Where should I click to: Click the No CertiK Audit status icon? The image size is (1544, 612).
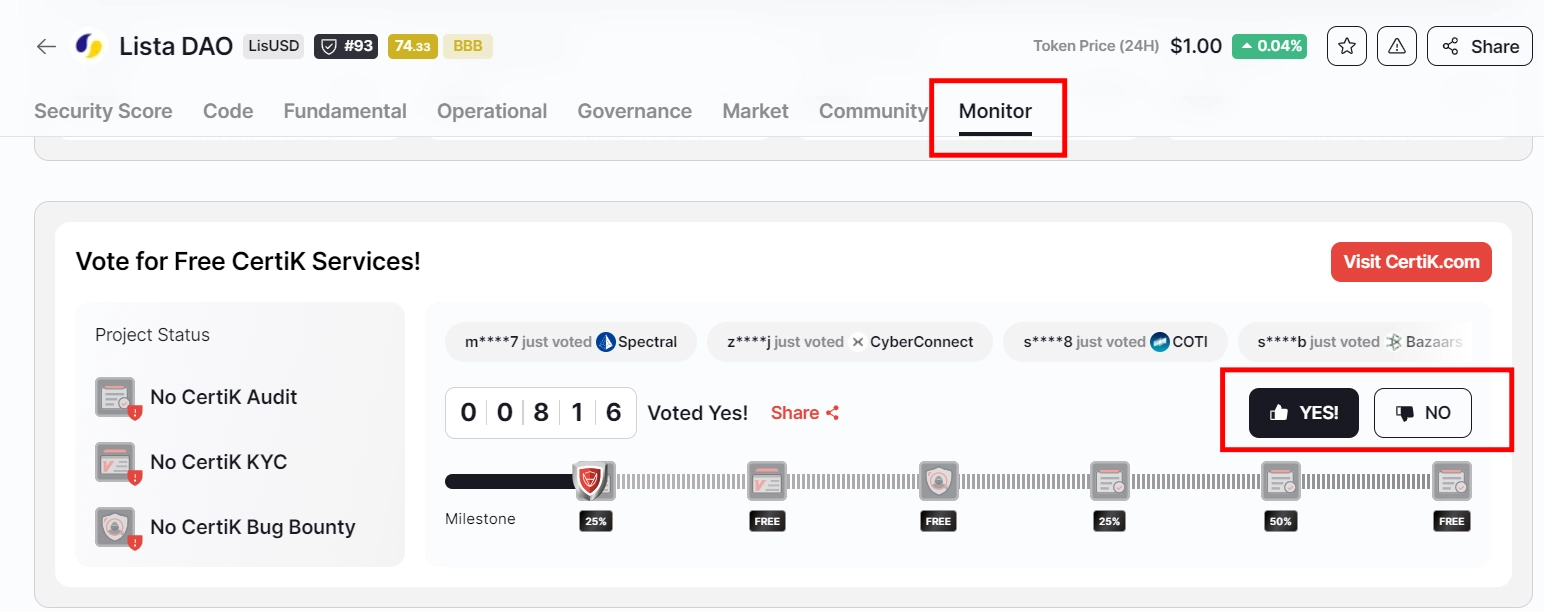coord(116,398)
